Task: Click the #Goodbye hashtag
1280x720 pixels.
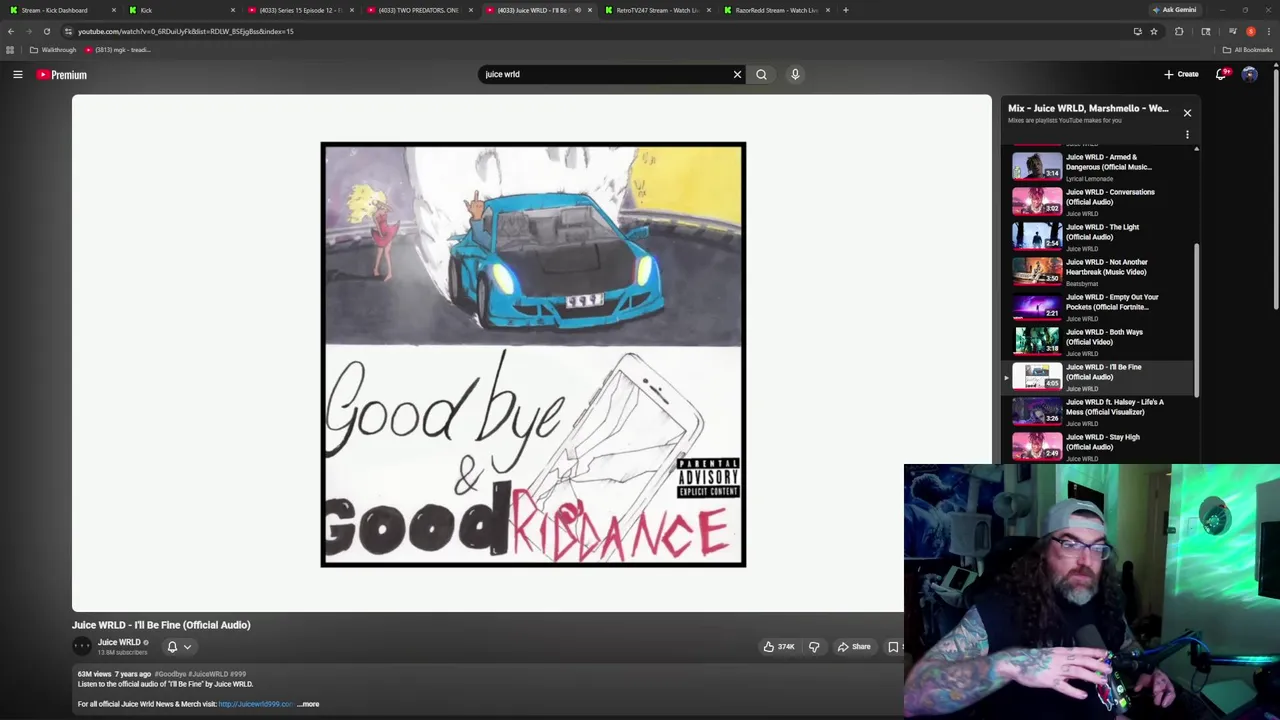Action: click(170, 674)
